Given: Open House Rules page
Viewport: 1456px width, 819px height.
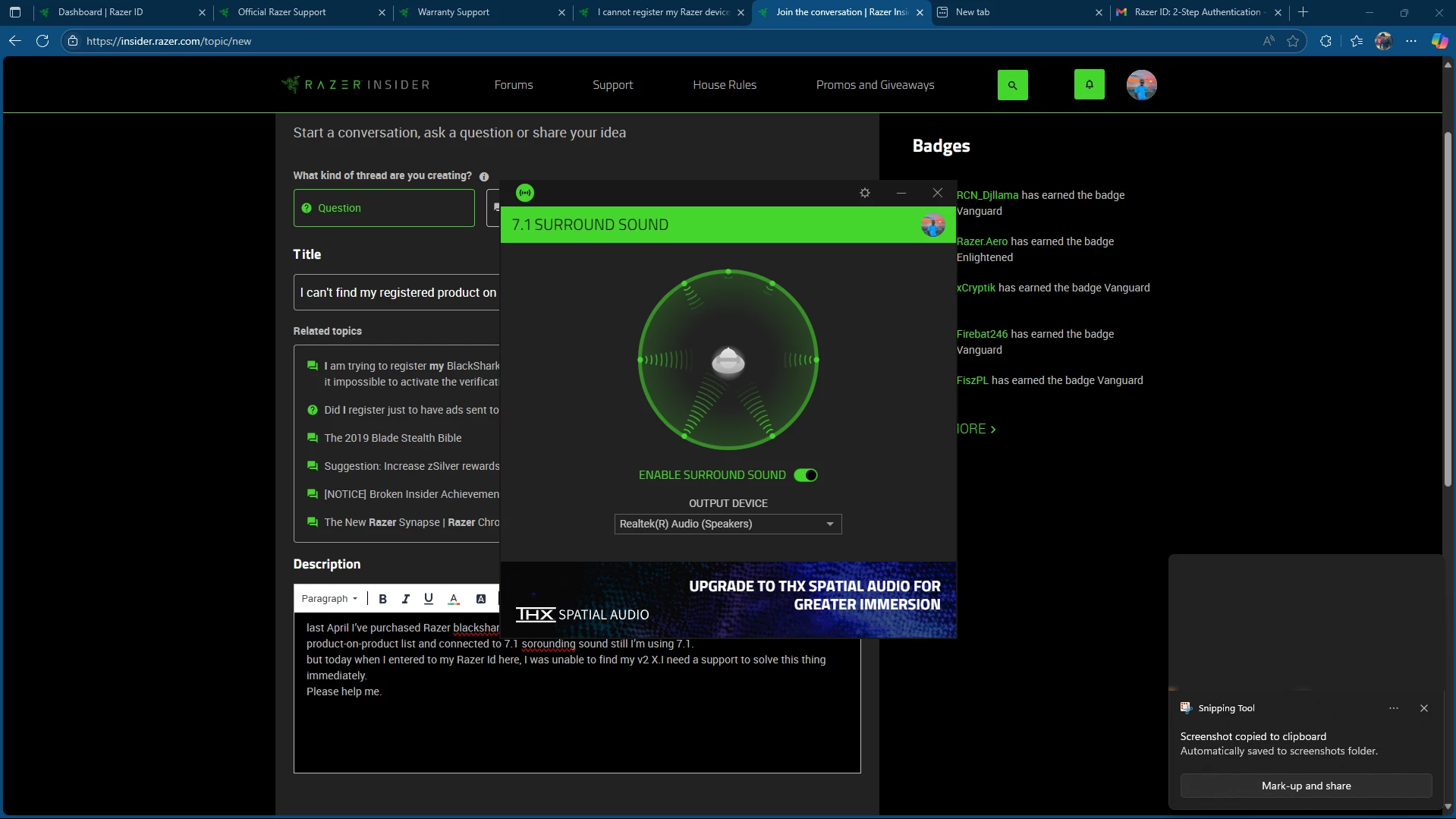Looking at the screenshot, I should point(725,85).
